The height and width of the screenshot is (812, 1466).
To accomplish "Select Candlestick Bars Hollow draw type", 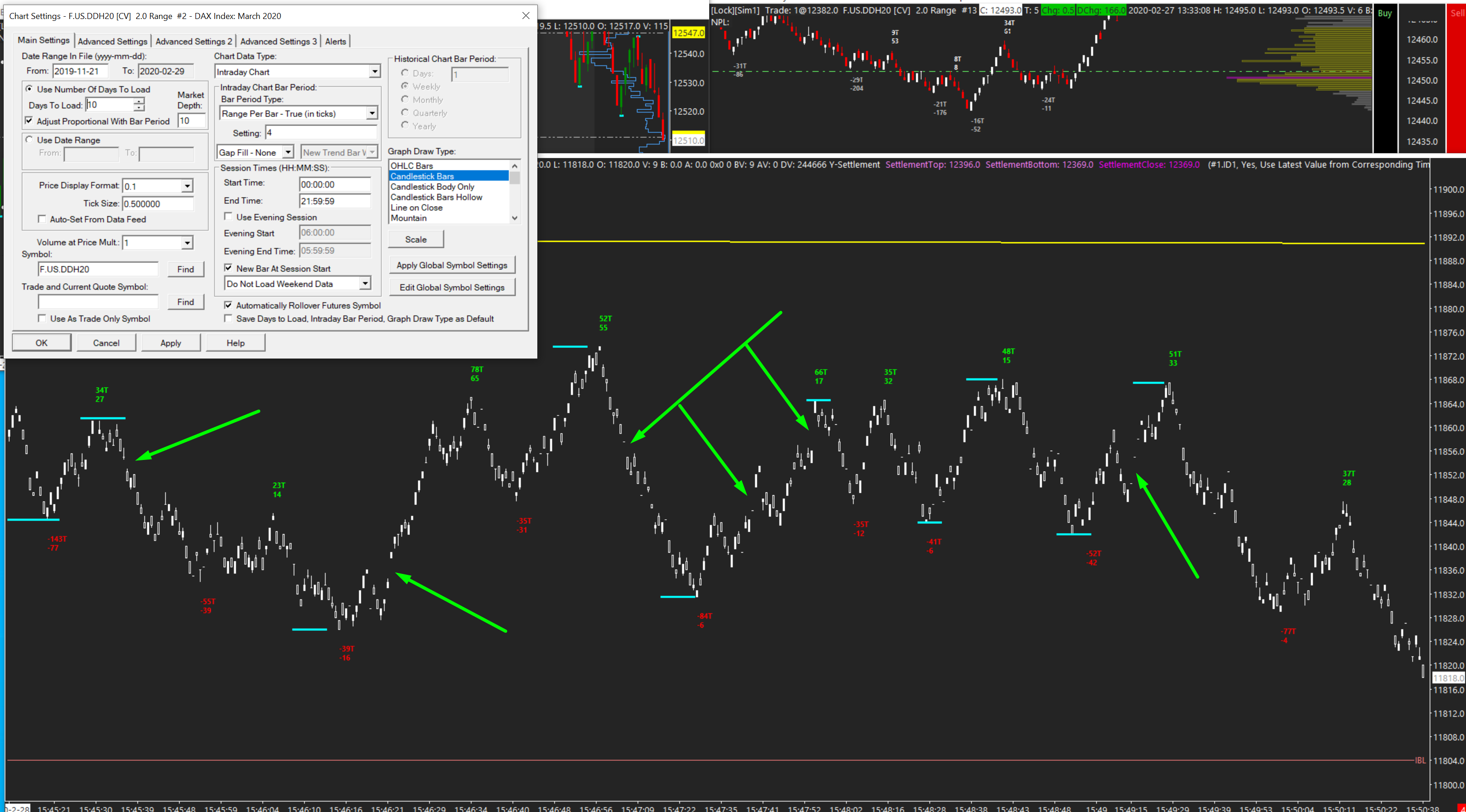I will click(436, 197).
